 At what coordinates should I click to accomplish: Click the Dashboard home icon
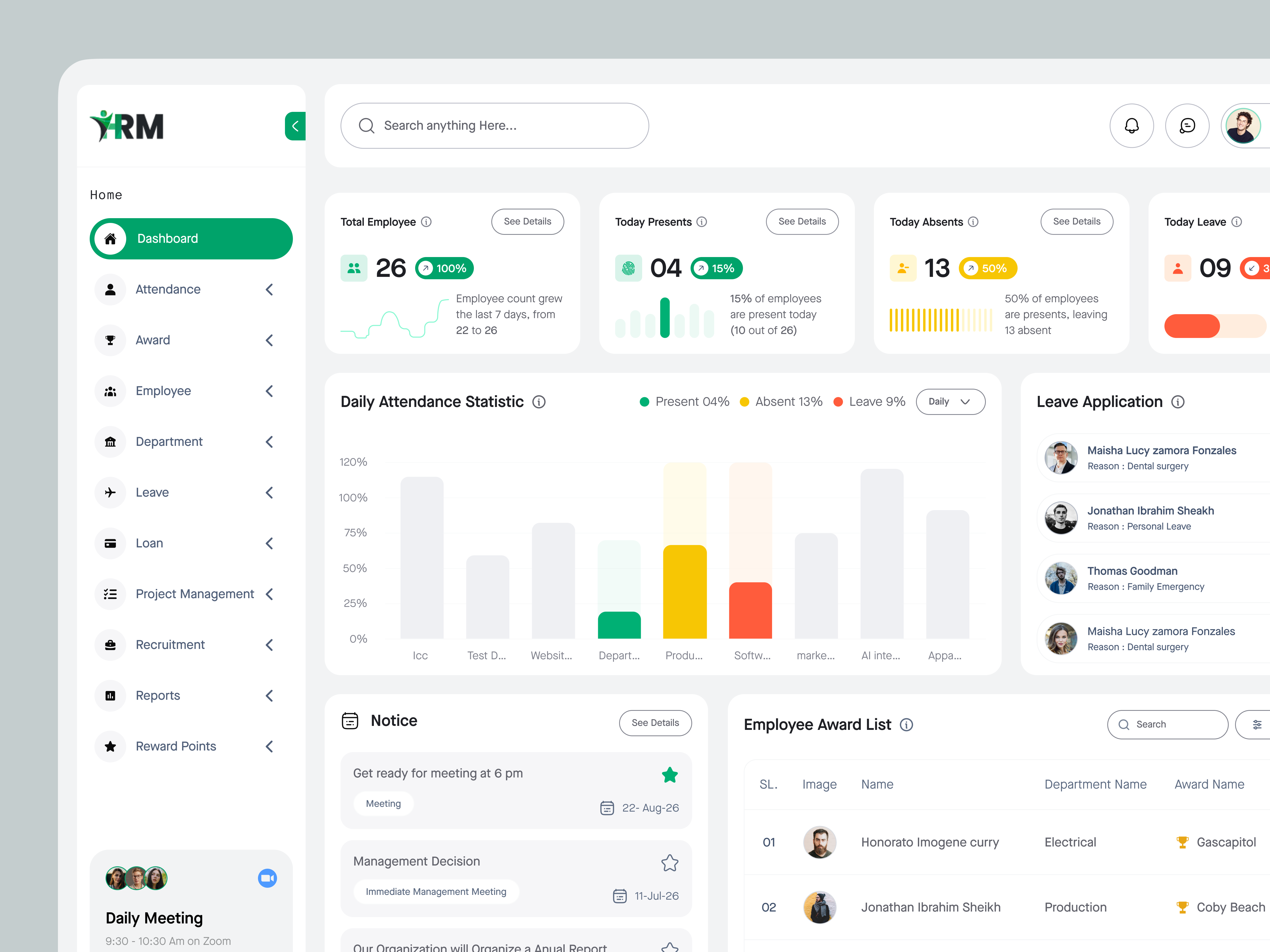pyautogui.click(x=110, y=239)
